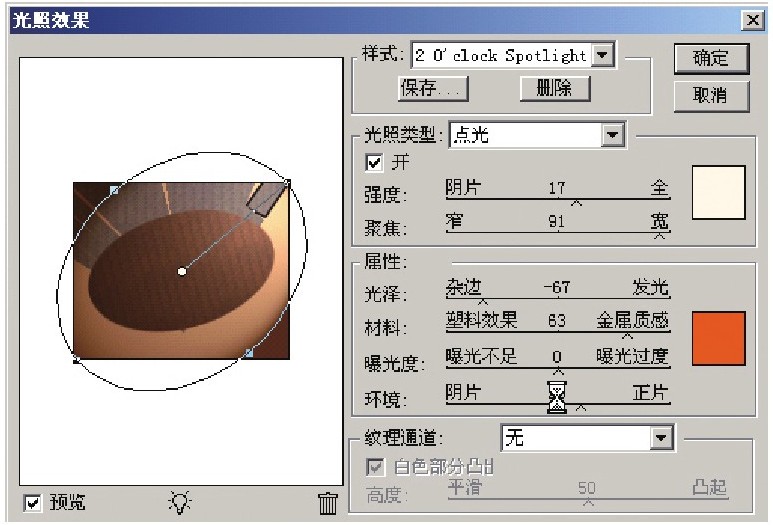Click the 环境 ambience slider thumb
The height and width of the screenshot is (525, 773).
point(582,408)
